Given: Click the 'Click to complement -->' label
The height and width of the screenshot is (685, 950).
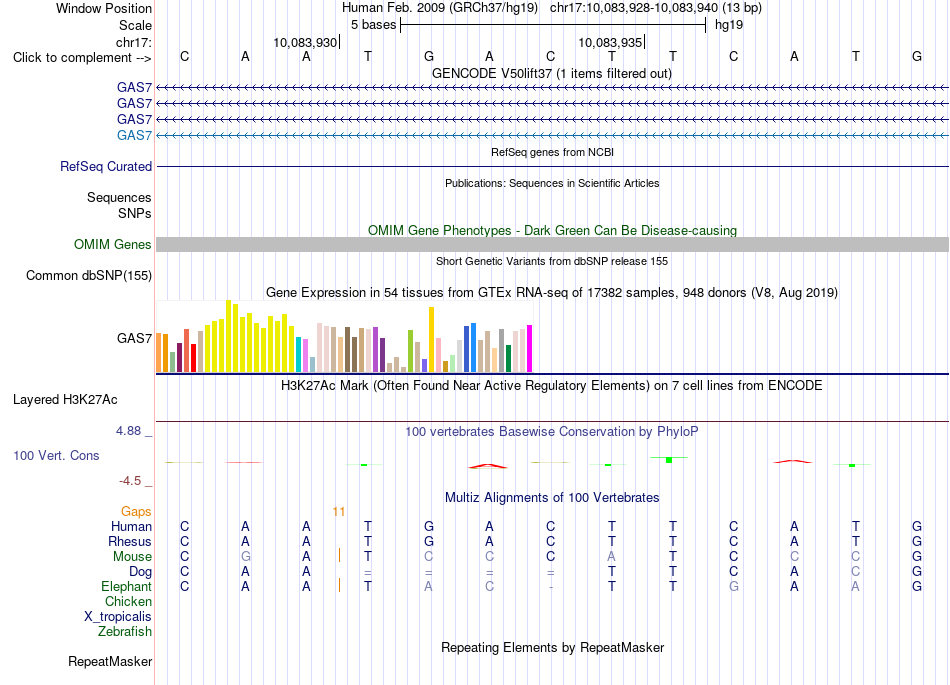Looking at the screenshot, I should click(82, 58).
